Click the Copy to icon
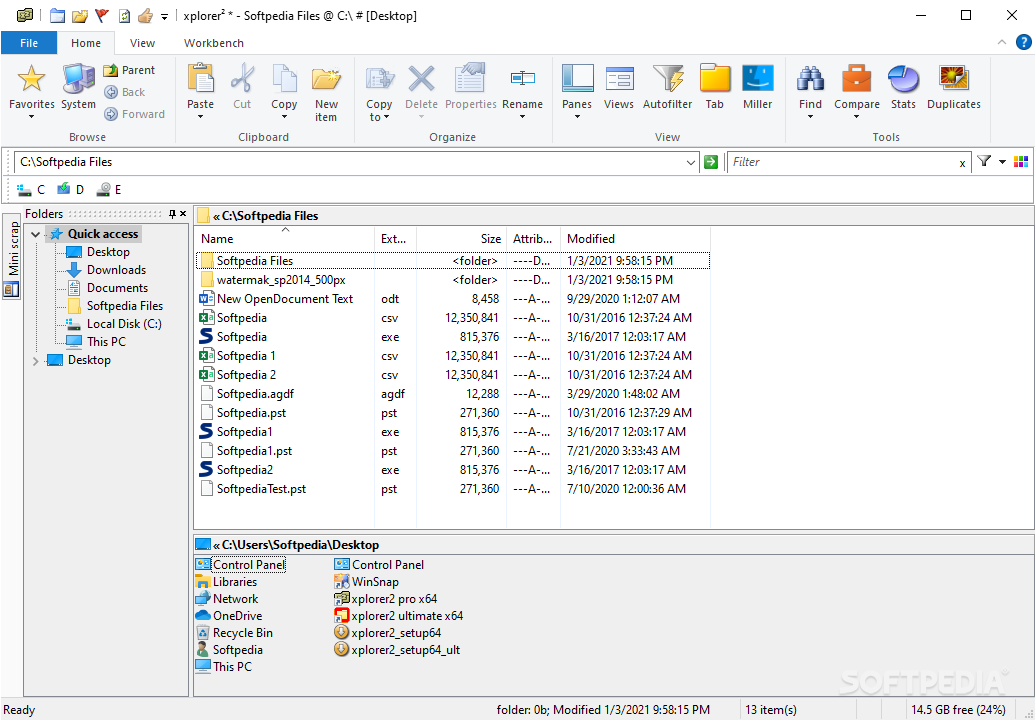 pyautogui.click(x=379, y=79)
